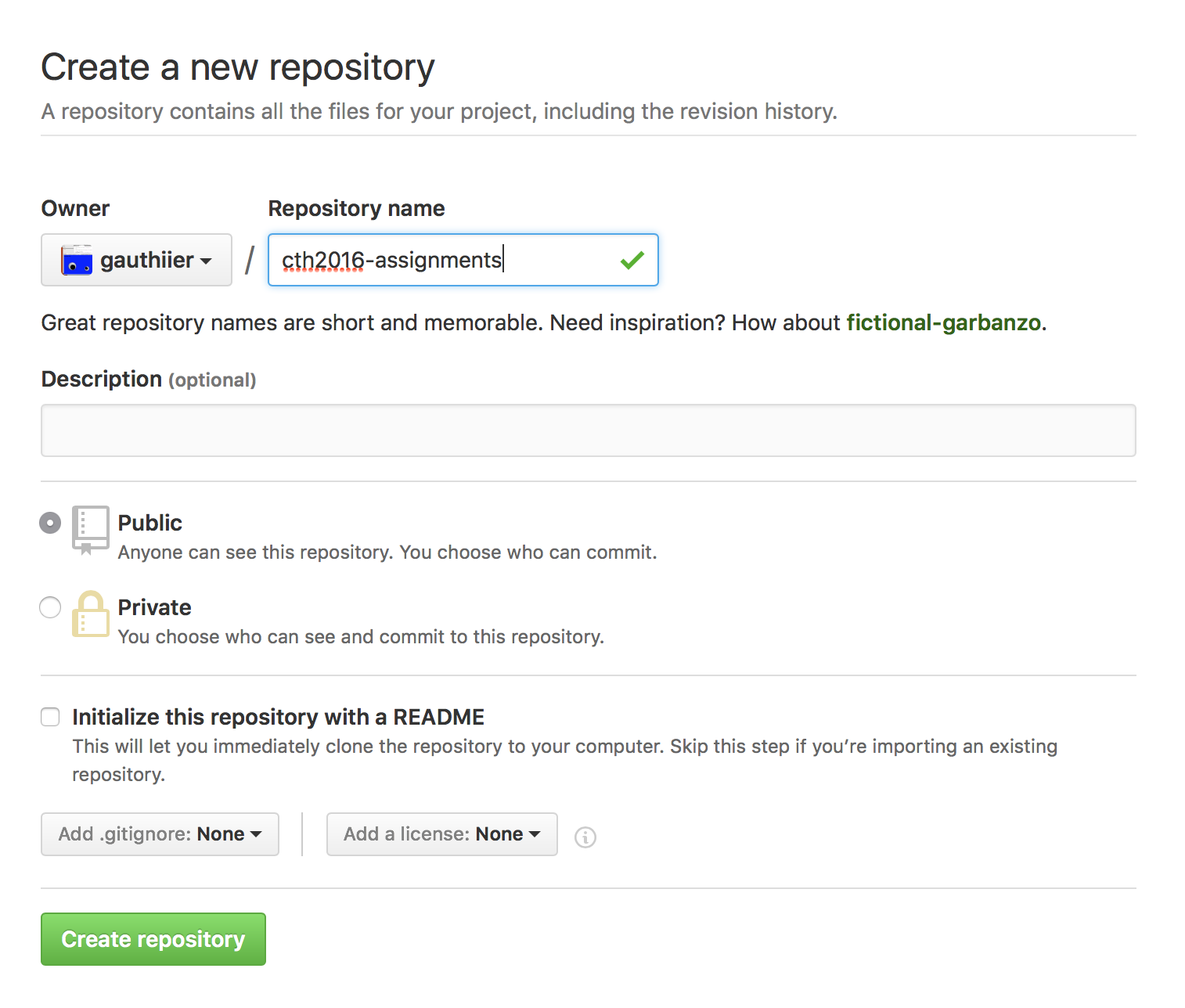Enable Initialize this repository with a README

(50, 717)
